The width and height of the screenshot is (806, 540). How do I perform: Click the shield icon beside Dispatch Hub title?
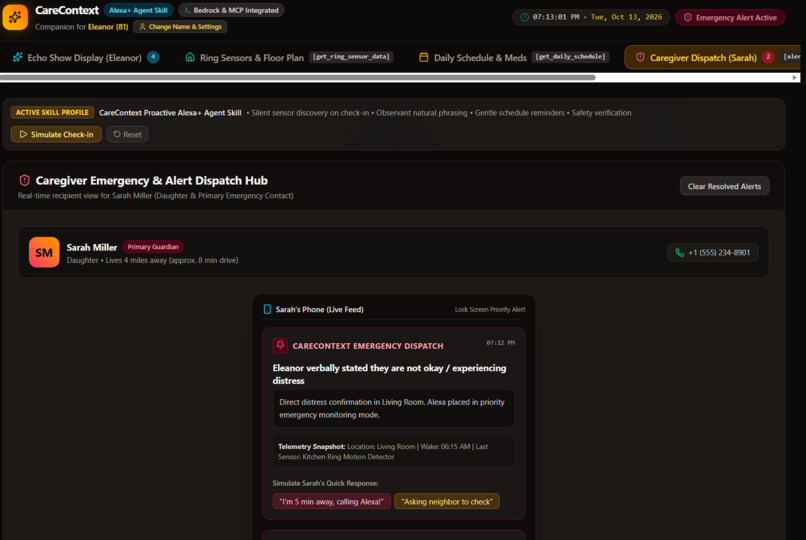click(24, 180)
